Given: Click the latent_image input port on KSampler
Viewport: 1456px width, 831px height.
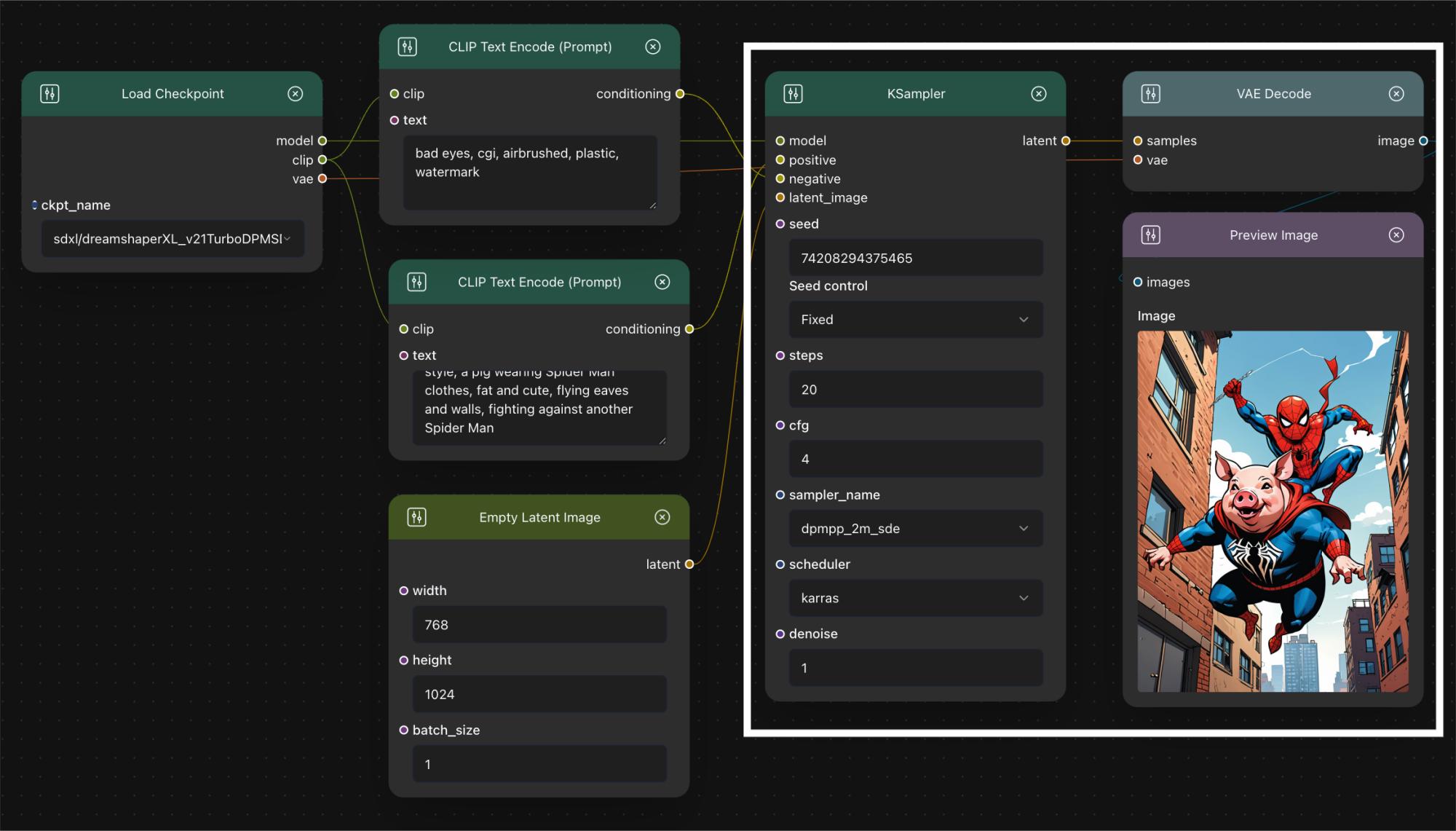Looking at the screenshot, I should (780, 197).
